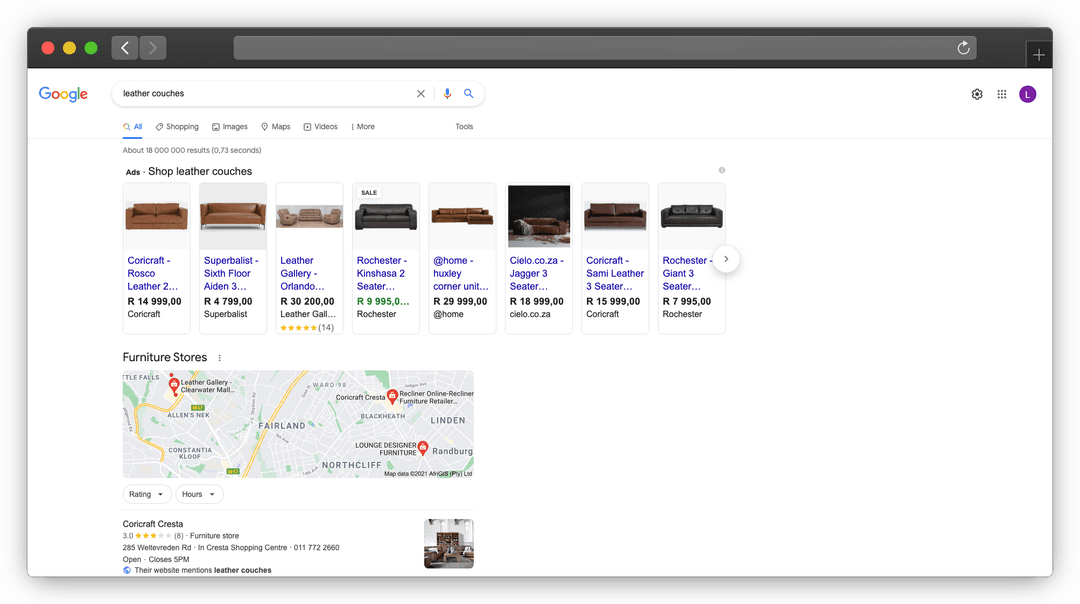Viewport: 1080px width, 604px height.
Task: Click the R 4 799,00 price
Action: 228,302
